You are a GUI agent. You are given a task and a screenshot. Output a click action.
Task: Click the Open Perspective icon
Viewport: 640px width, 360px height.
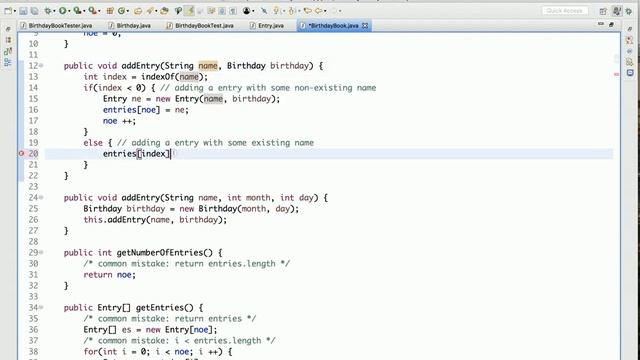(x=603, y=11)
